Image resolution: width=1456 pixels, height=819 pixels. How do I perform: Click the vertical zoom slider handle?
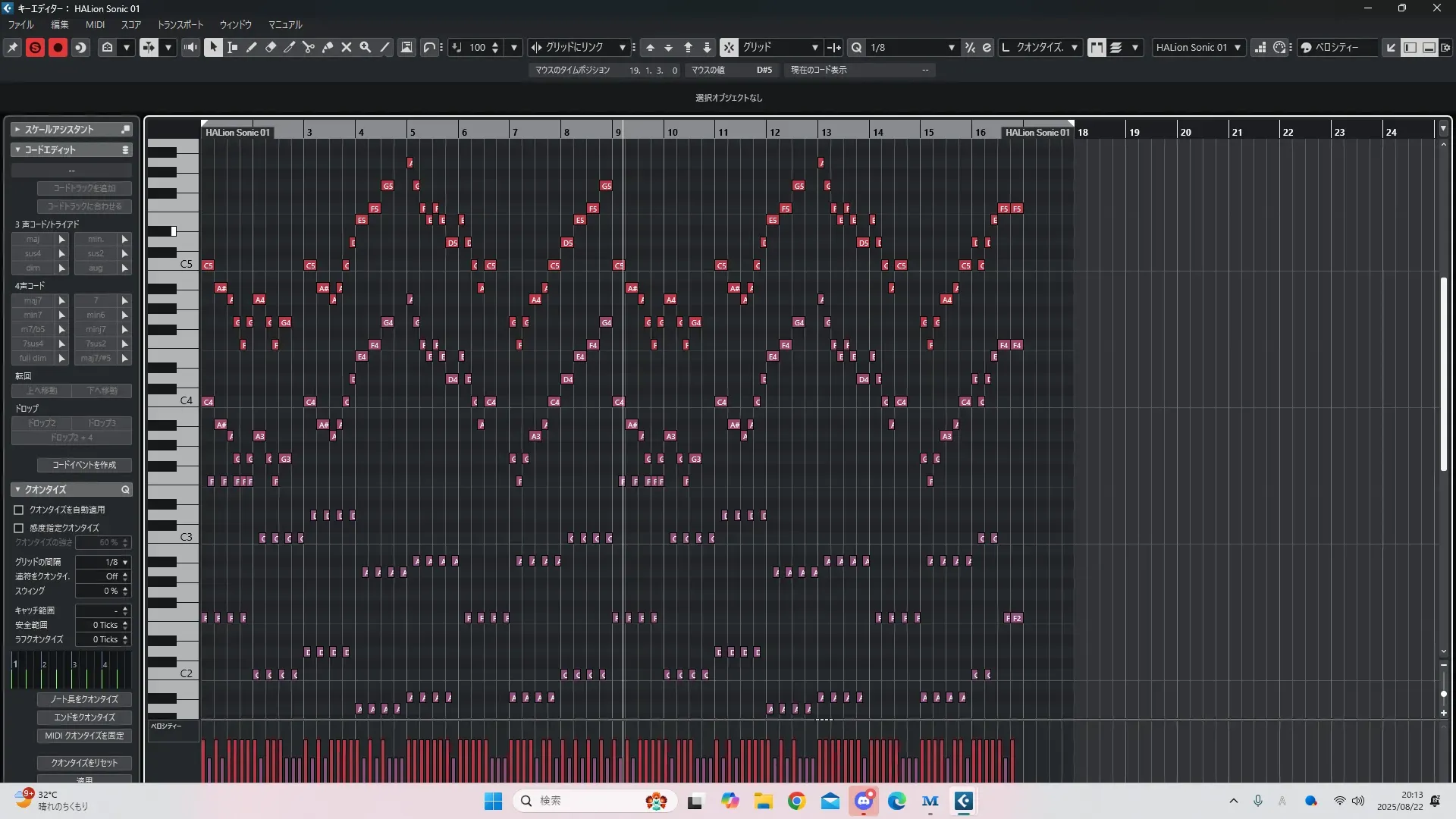[1444, 694]
